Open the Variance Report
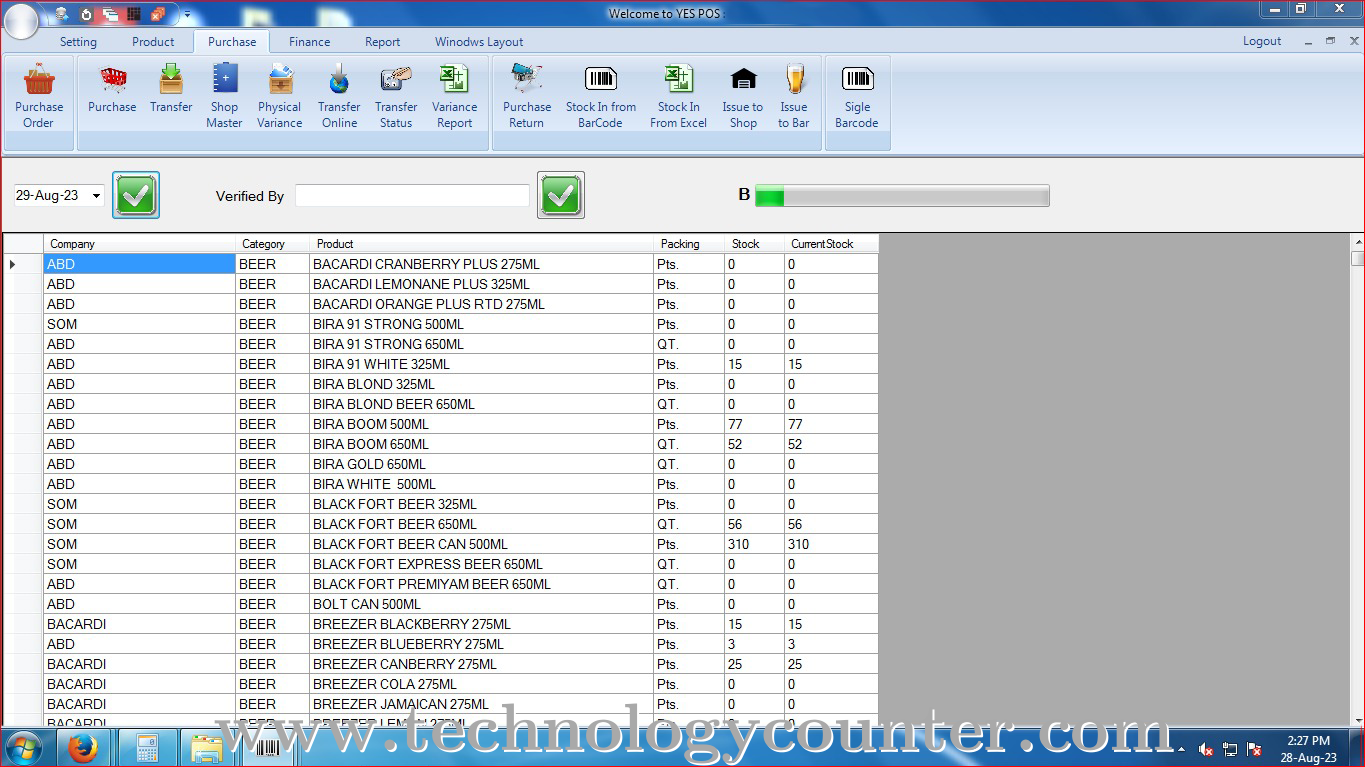 pyautogui.click(x=454, y=97)
